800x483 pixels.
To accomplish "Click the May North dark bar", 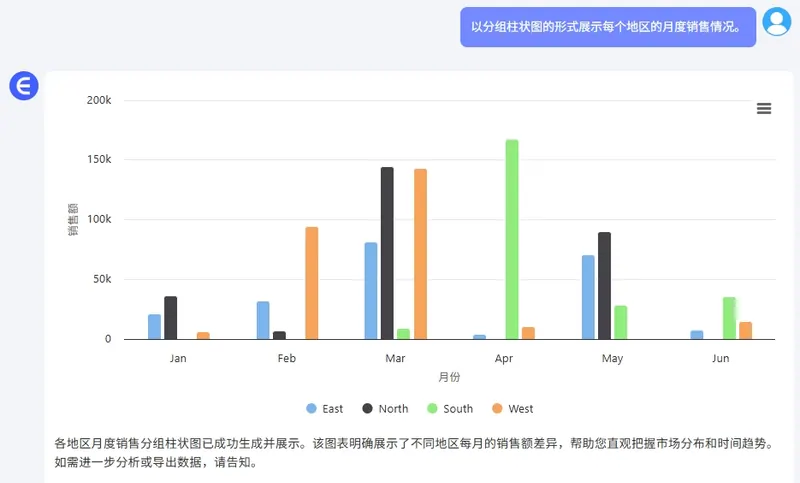I will point(604,286).
